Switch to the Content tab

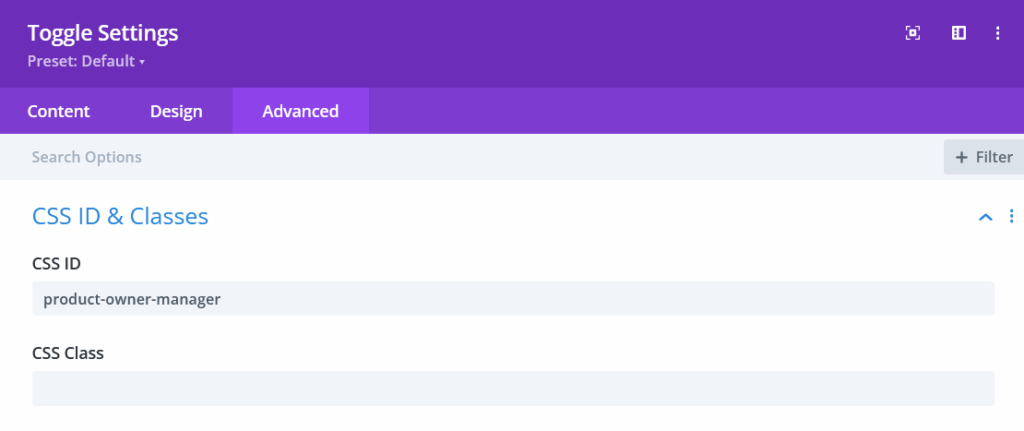tap(58, 111)
